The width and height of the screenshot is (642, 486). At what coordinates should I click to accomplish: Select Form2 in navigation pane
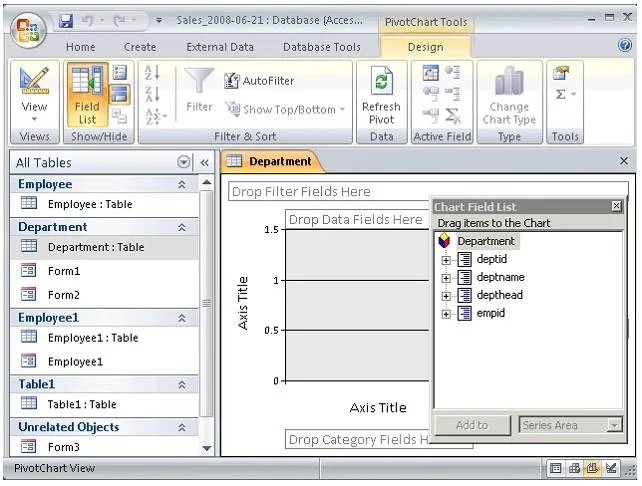pos(104,295)
